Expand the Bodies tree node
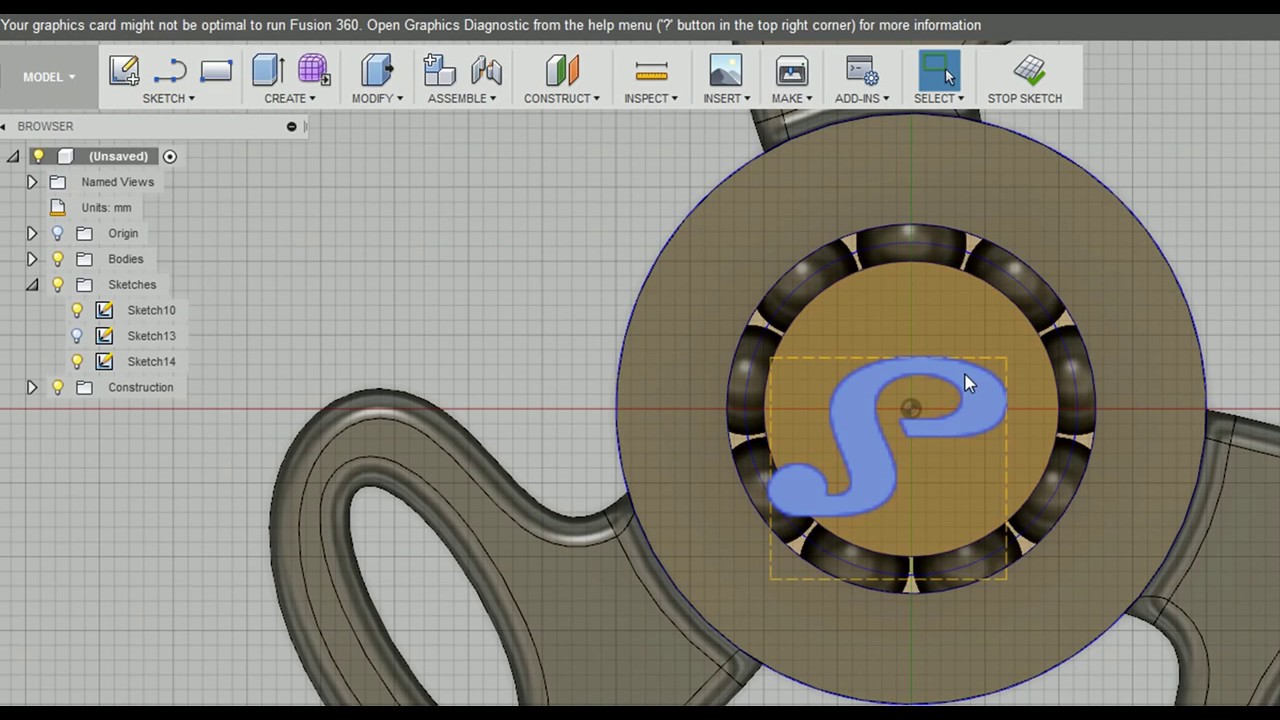This screenshot has width=1280, height=720. [x=32, y=259]
